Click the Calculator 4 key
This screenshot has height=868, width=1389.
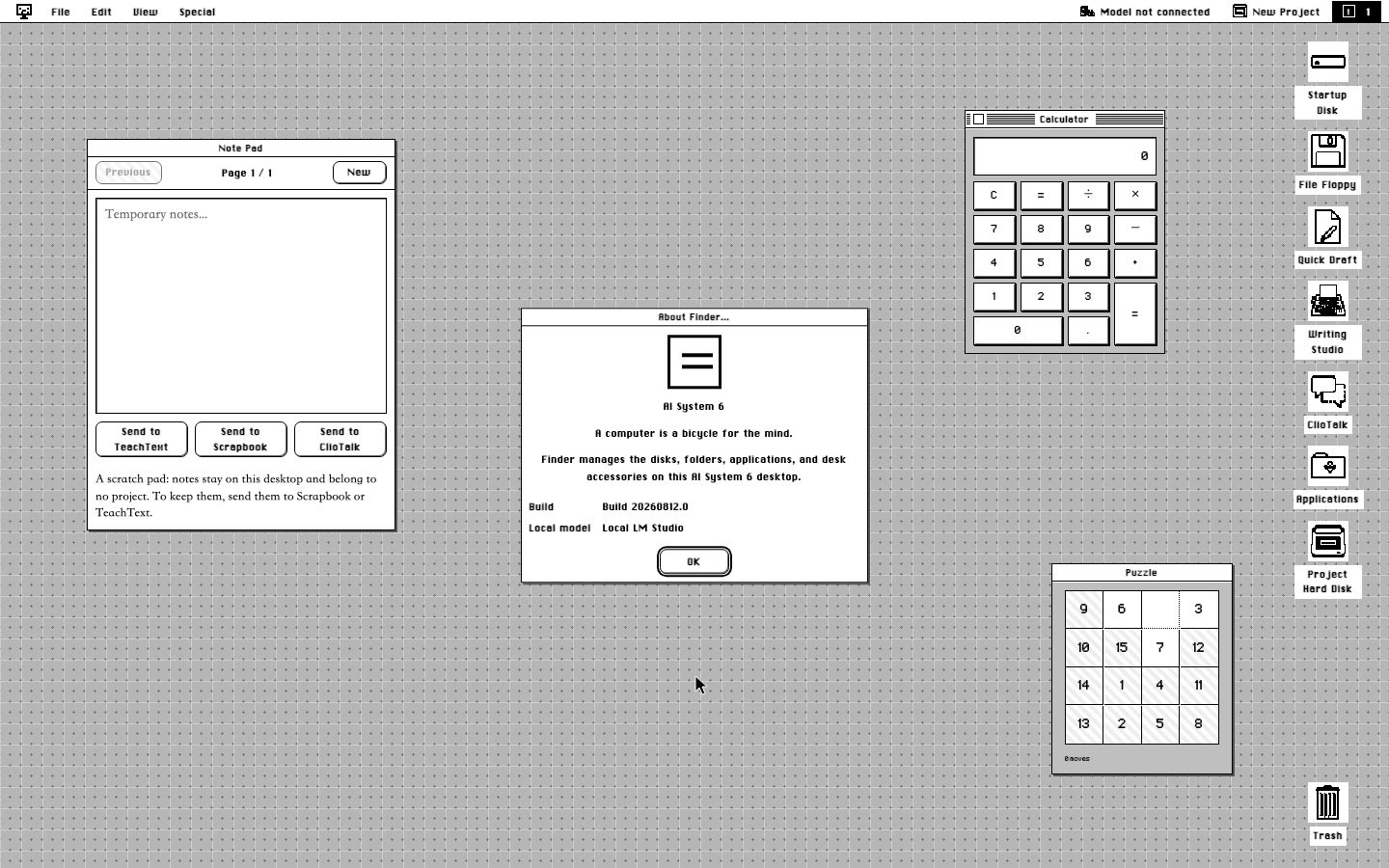pyautogui.click(x=994, y=262)
